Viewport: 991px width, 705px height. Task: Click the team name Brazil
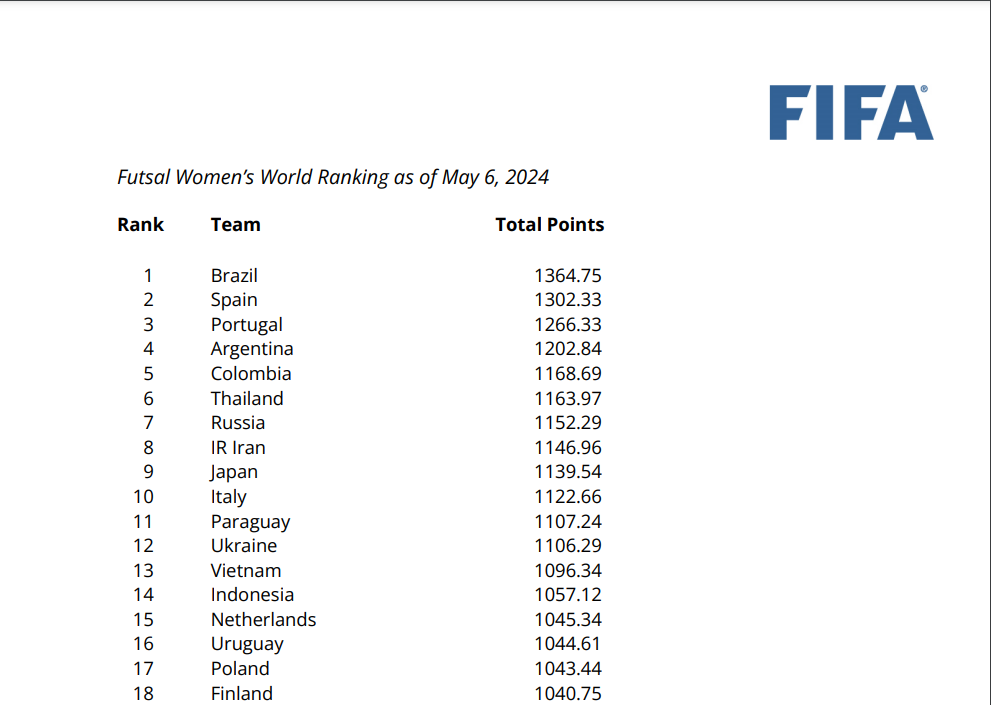pyautogui.click(x=234, y=275)
